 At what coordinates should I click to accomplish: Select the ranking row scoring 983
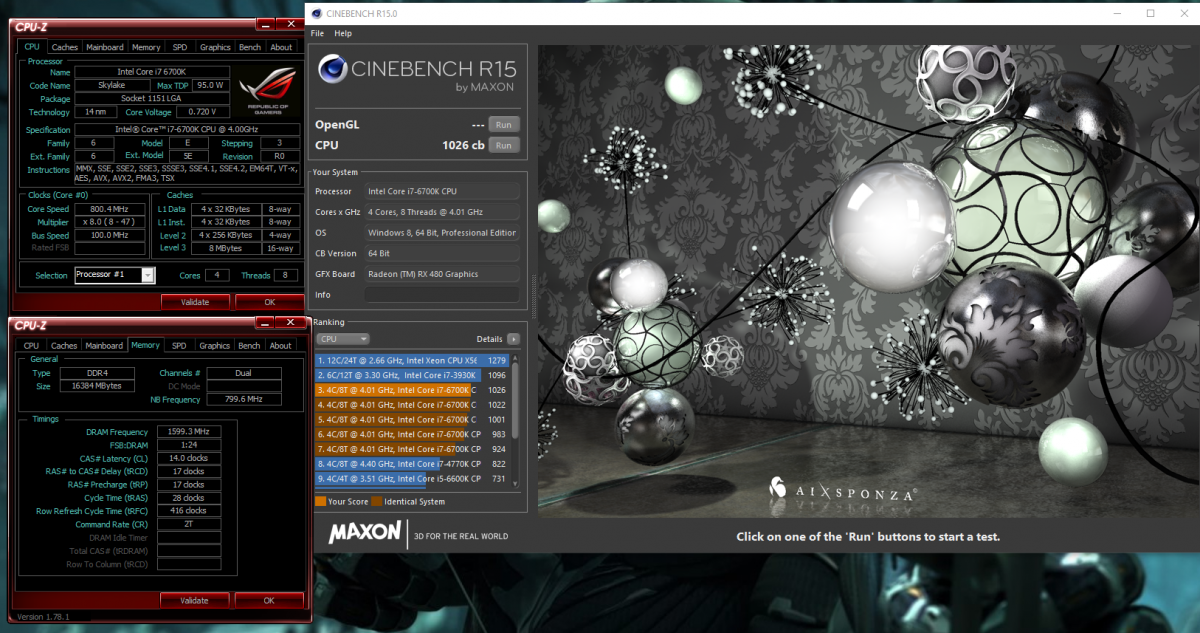(411, 435)
